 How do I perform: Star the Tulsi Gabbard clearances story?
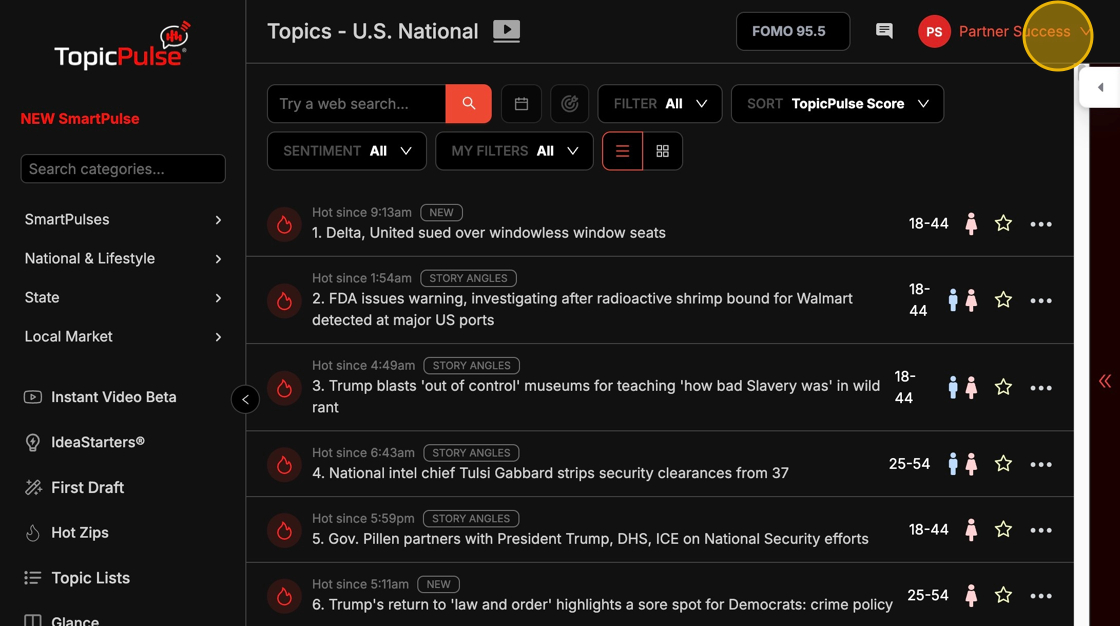[x=1004, y=464]
